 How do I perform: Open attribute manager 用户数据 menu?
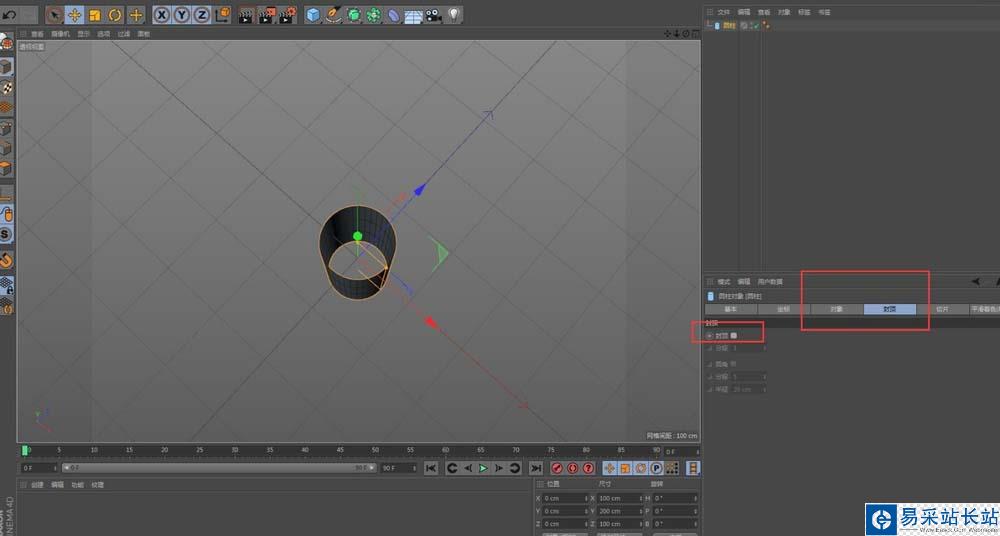[770, 281]
